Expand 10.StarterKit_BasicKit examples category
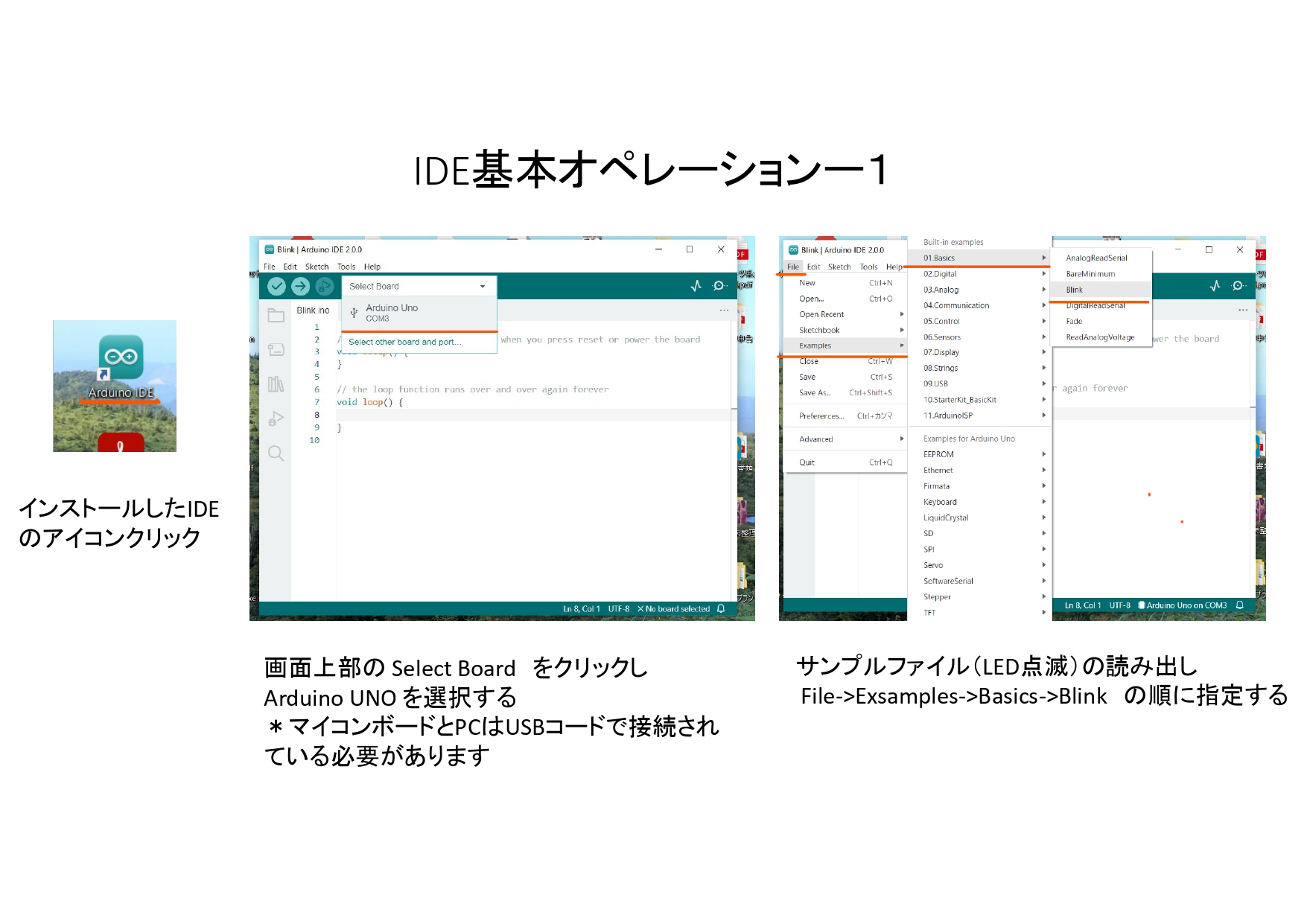The image size is (1307, 924). [979, 400]
